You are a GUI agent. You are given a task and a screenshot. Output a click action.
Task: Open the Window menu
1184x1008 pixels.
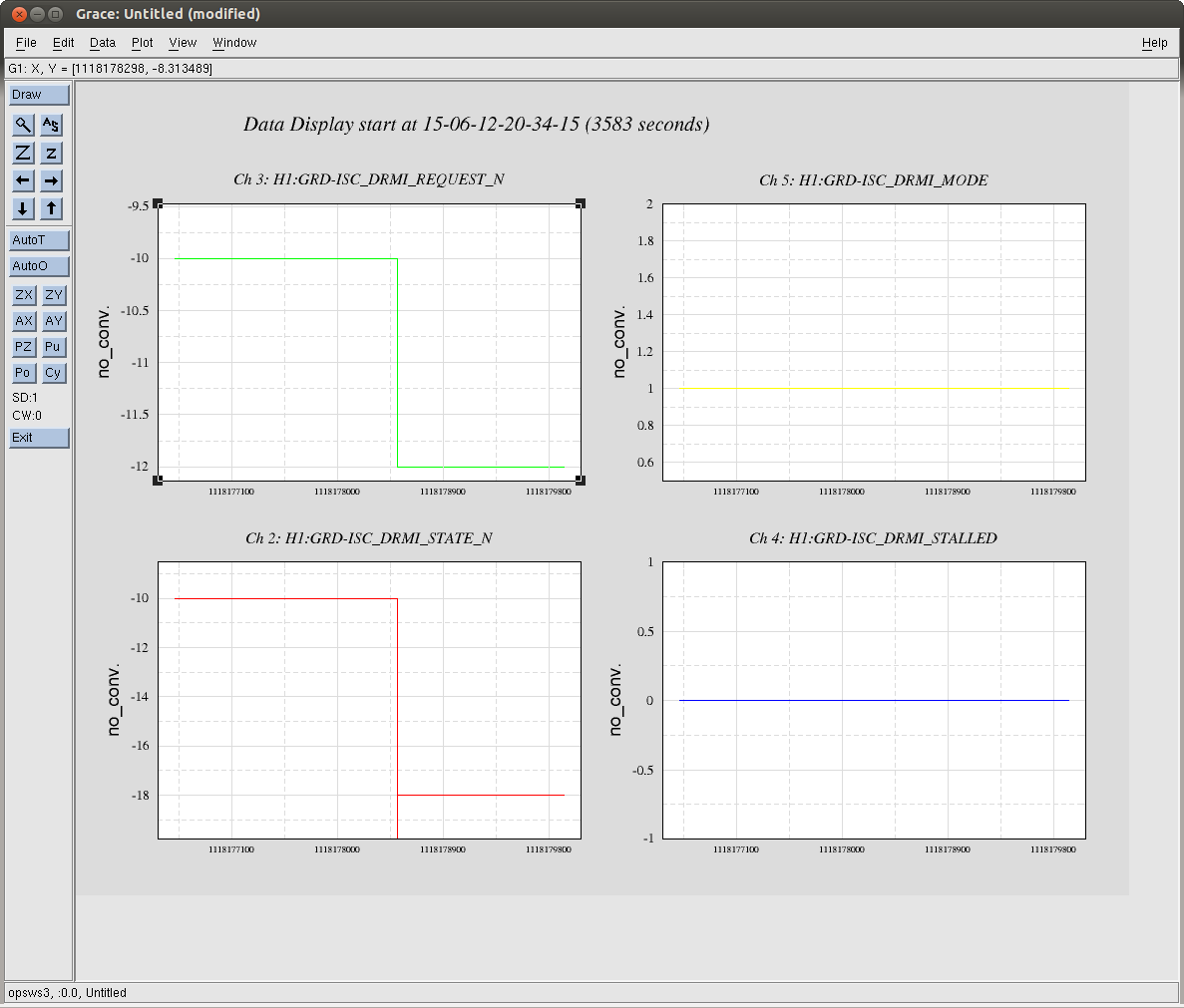pos(234,43)
